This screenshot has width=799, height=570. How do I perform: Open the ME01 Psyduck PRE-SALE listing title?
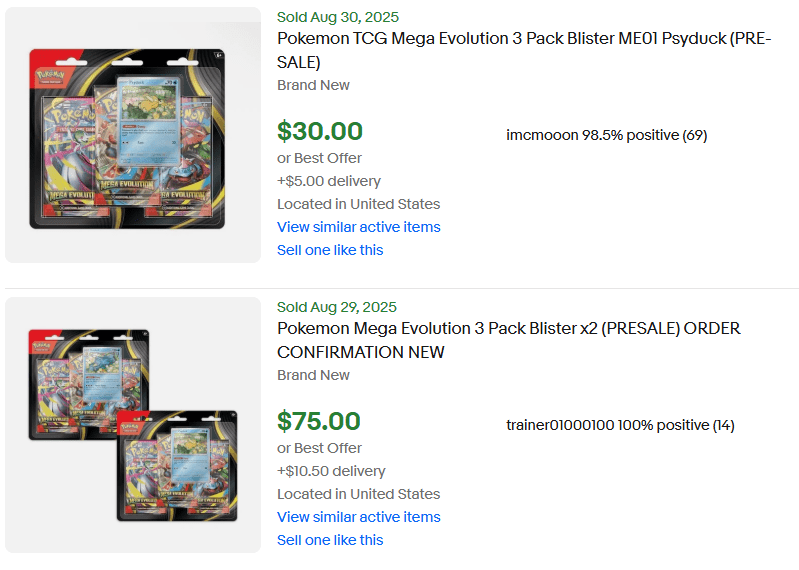(x=524, y=50)
